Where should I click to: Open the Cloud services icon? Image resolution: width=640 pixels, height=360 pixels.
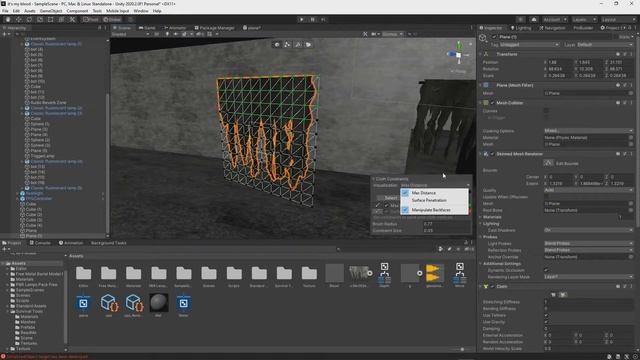(534, 19)
